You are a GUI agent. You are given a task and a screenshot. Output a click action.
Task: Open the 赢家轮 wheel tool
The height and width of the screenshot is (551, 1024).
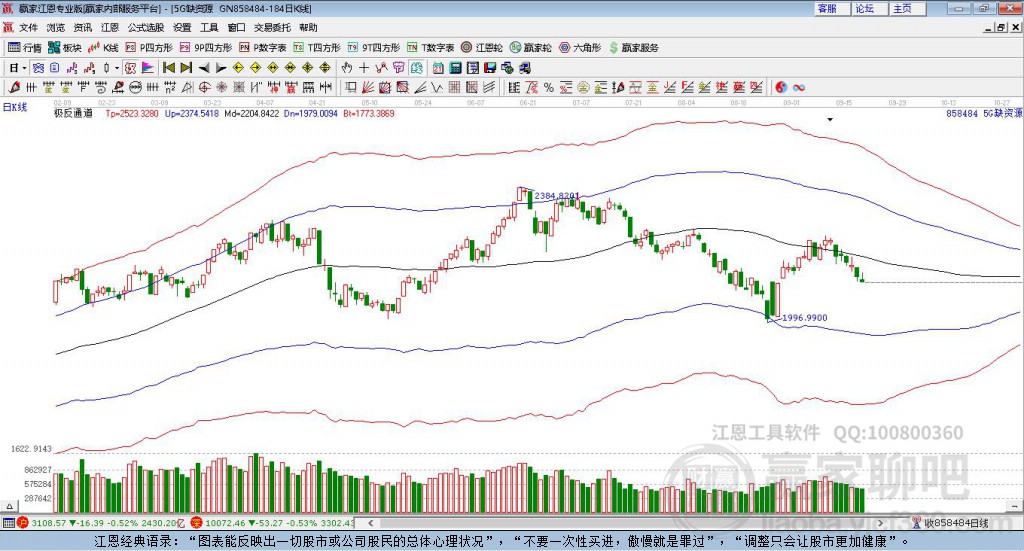[530, 48]
